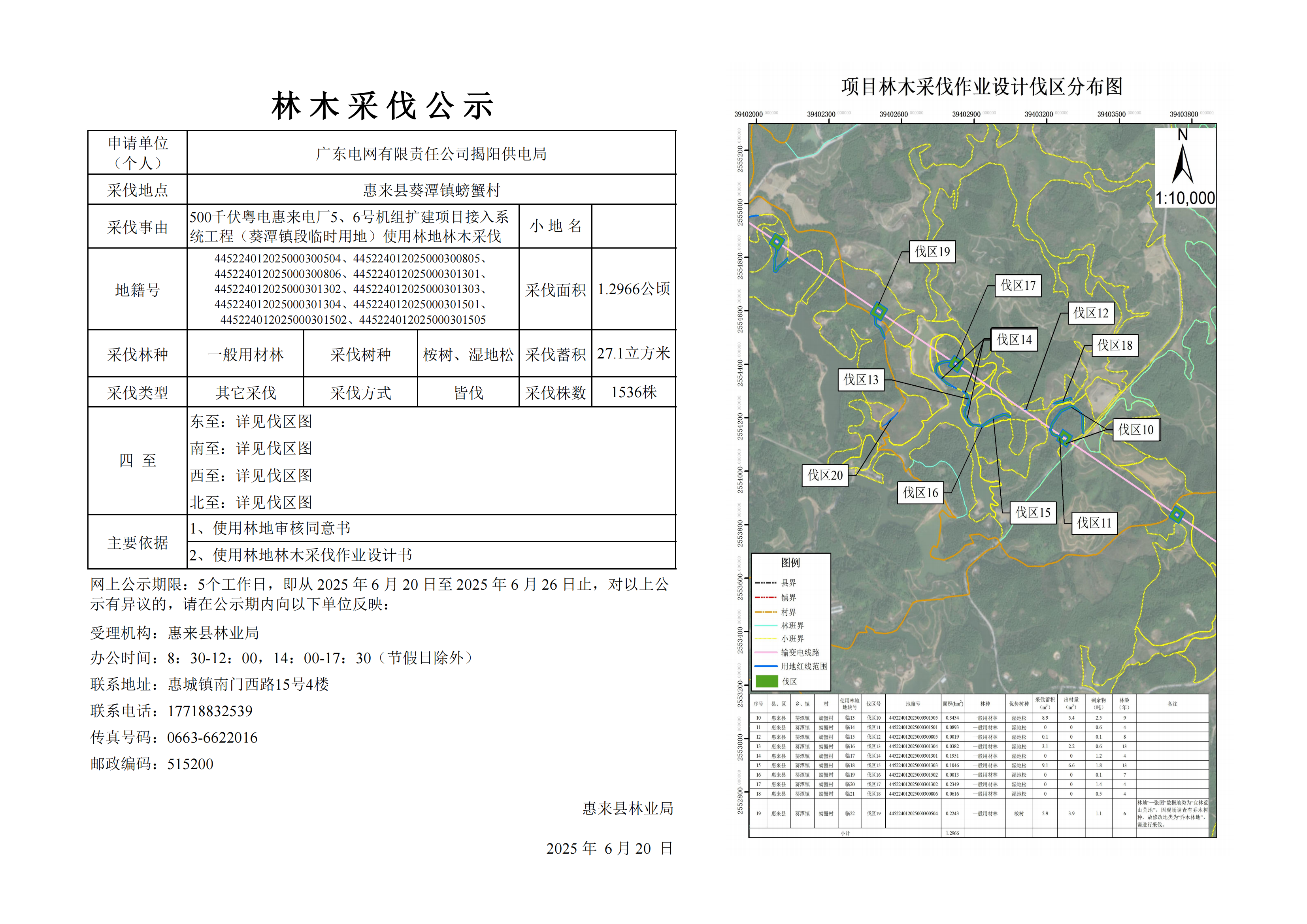Click the main heading 林木采伐公示
Screen dimensions: 1307x924
383,106
